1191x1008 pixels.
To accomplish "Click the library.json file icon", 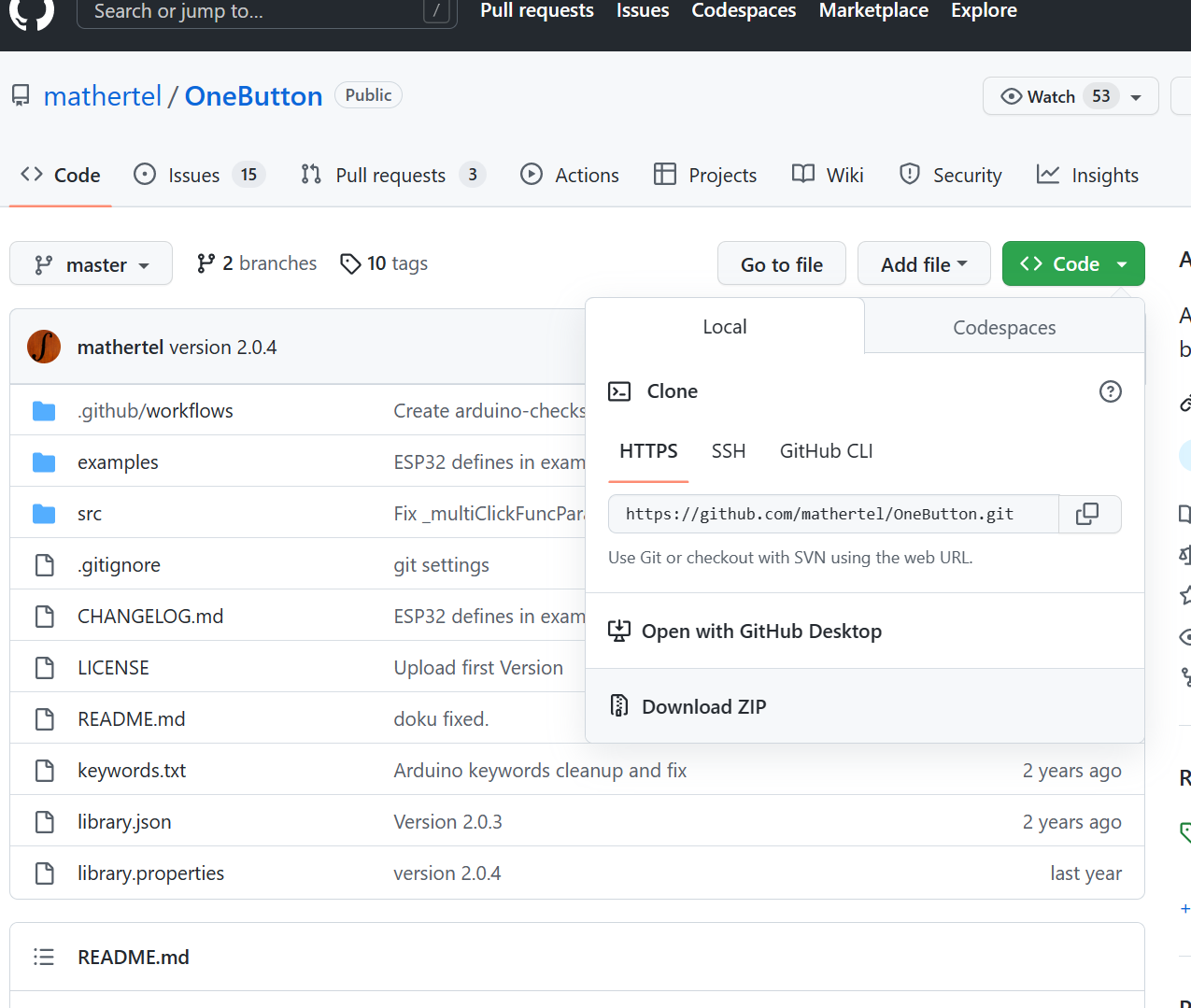I will pos(44,822).
